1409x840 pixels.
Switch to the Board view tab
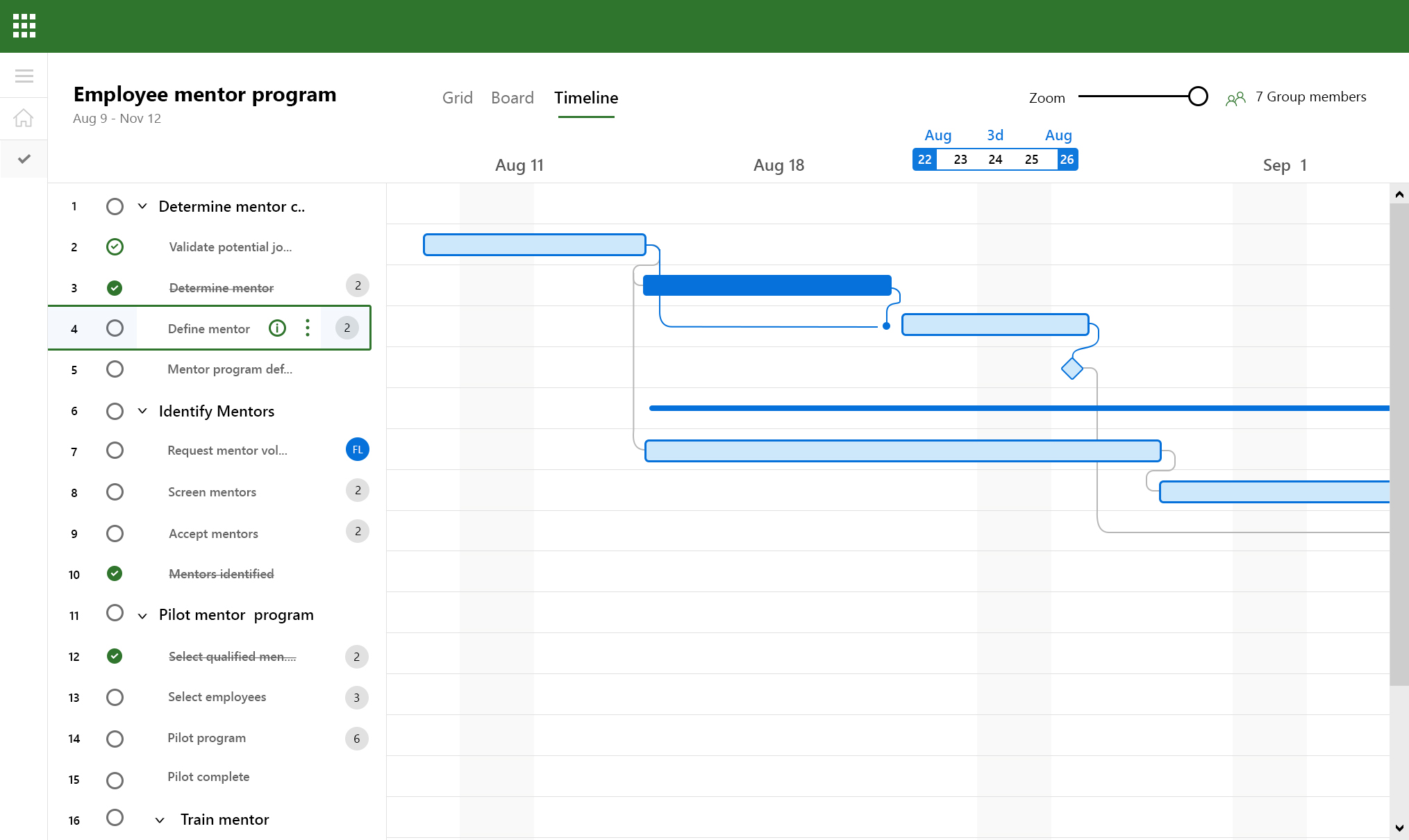click(x=511, y=97)
